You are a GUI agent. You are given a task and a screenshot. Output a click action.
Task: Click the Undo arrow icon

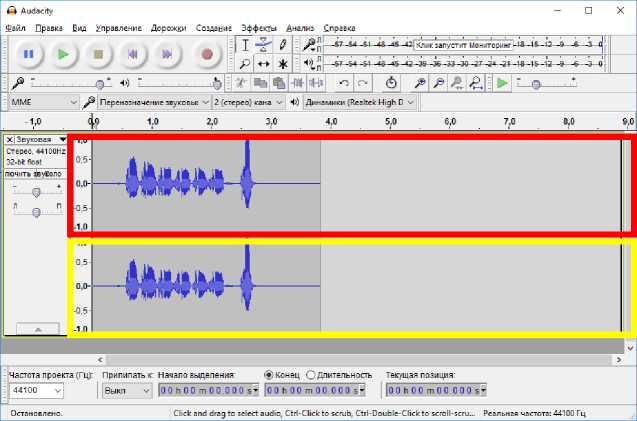(x=345, y=83)
